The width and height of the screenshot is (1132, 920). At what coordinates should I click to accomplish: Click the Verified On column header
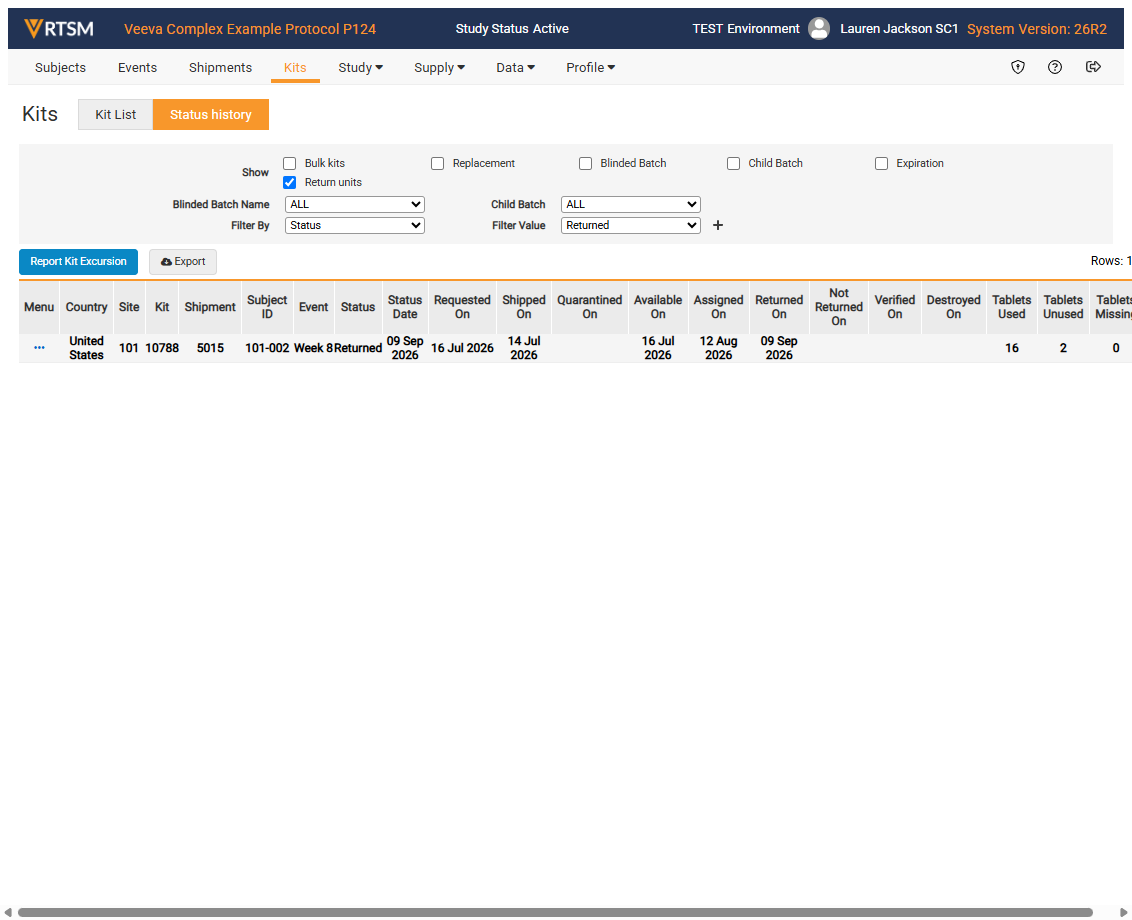[894, 307]
